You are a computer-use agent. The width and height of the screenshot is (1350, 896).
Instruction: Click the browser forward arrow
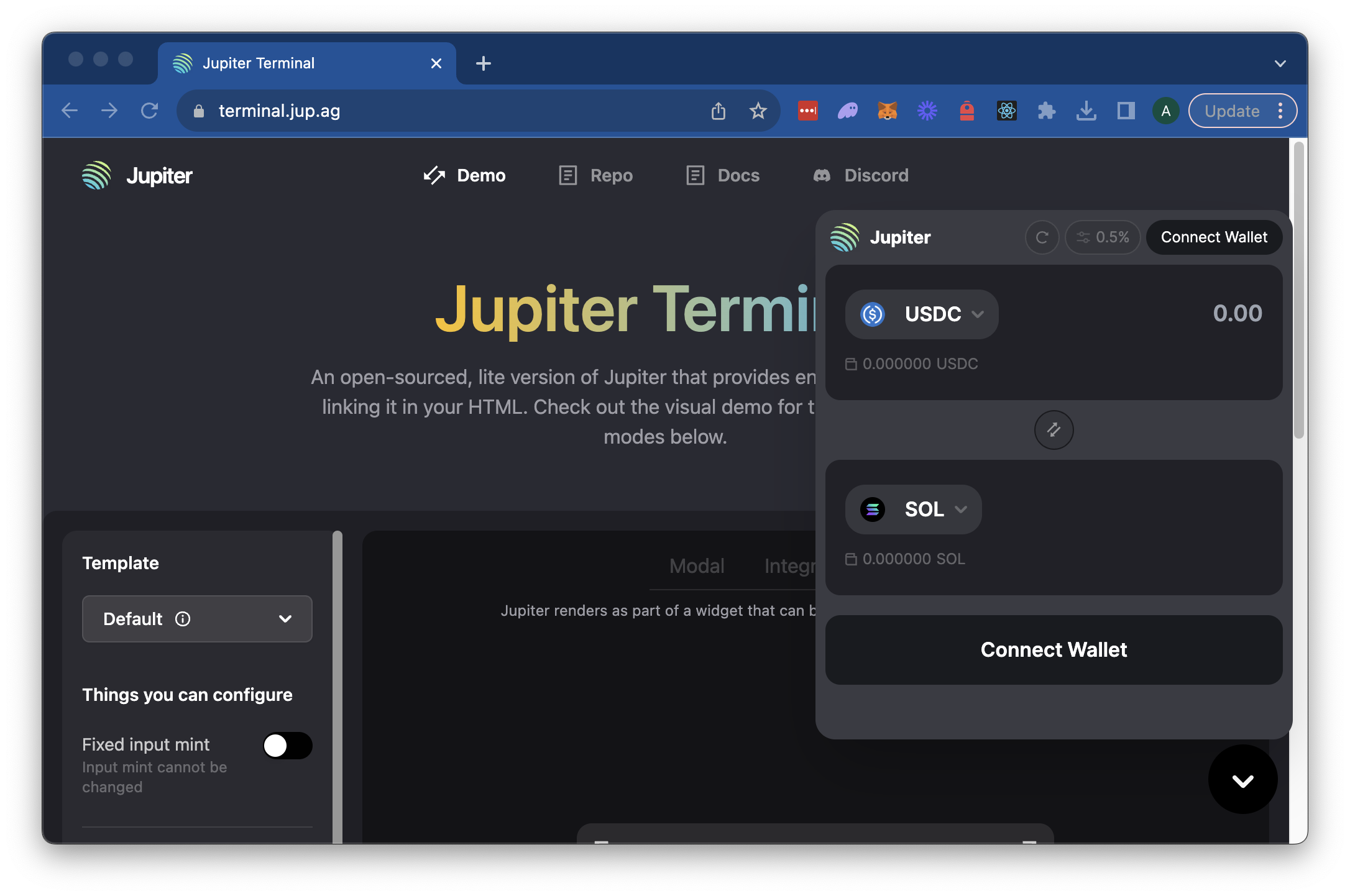coord(109,111)
